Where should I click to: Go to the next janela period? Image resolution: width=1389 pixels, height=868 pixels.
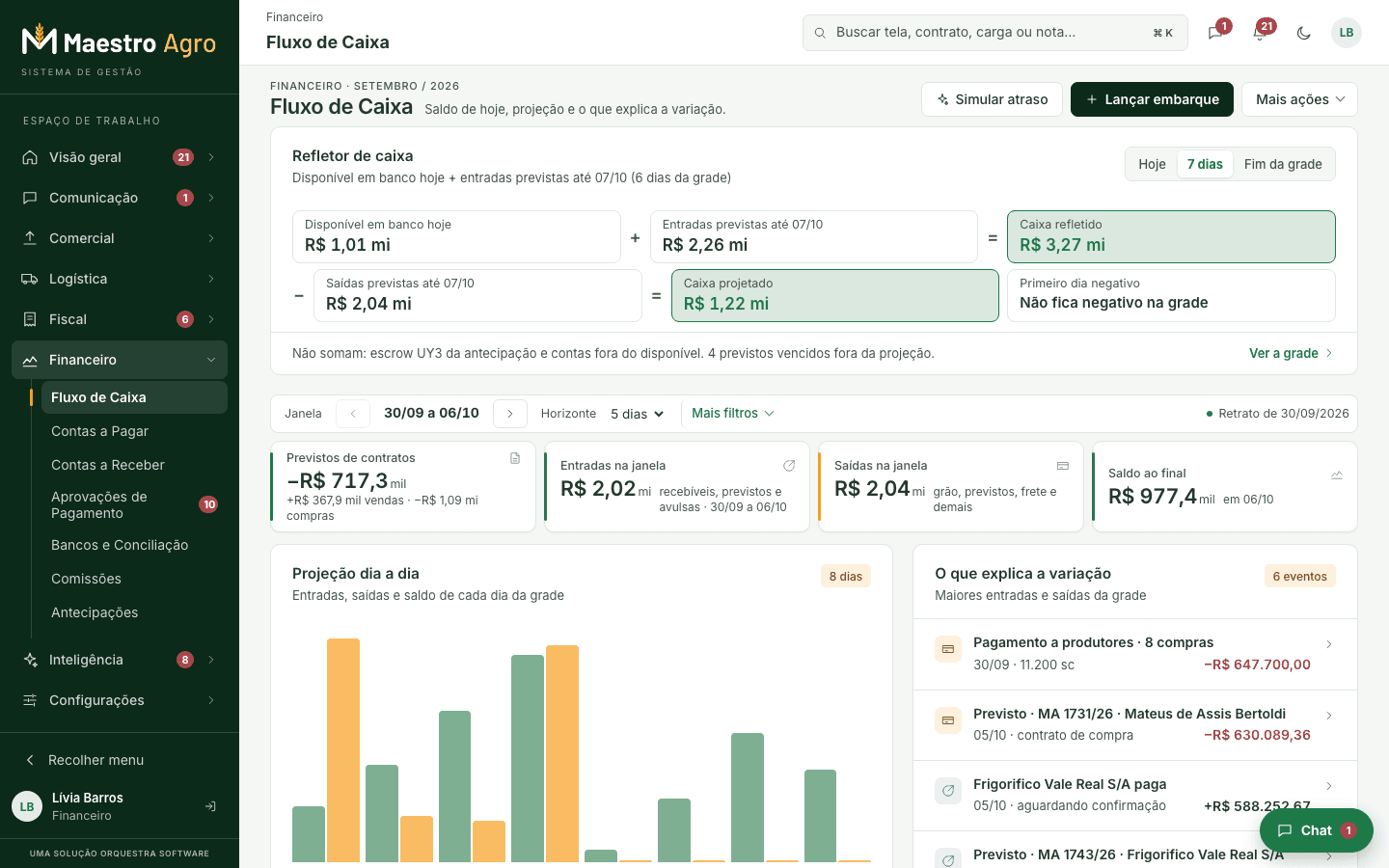point(510,414)
